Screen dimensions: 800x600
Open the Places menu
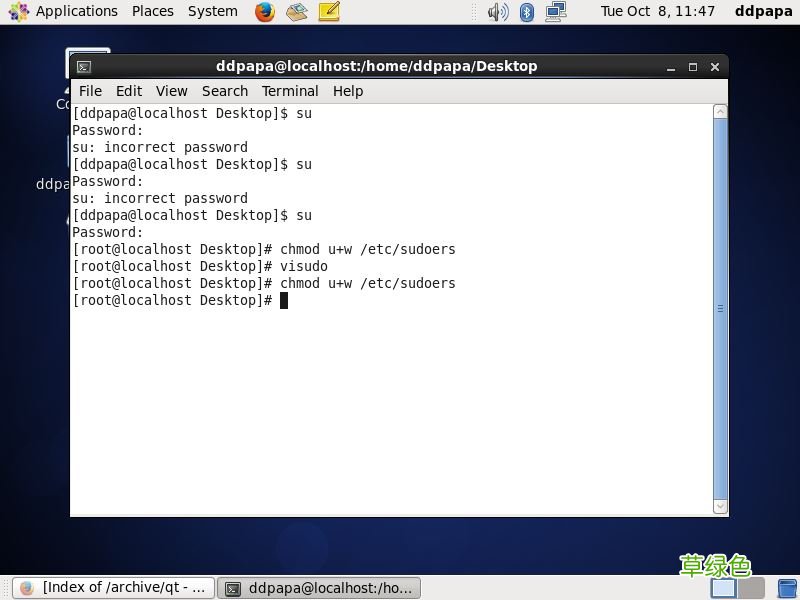click(x=152, y=11)
